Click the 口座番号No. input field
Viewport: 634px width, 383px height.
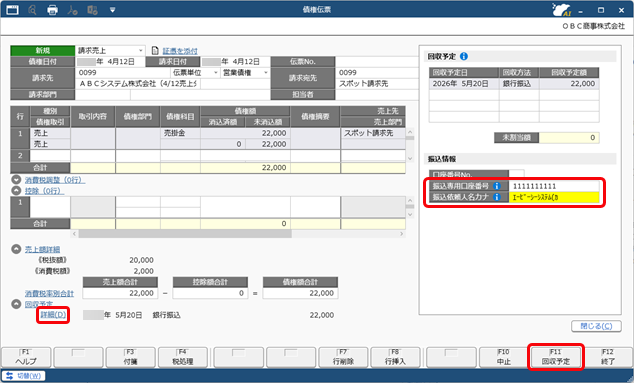coord(516,175)
